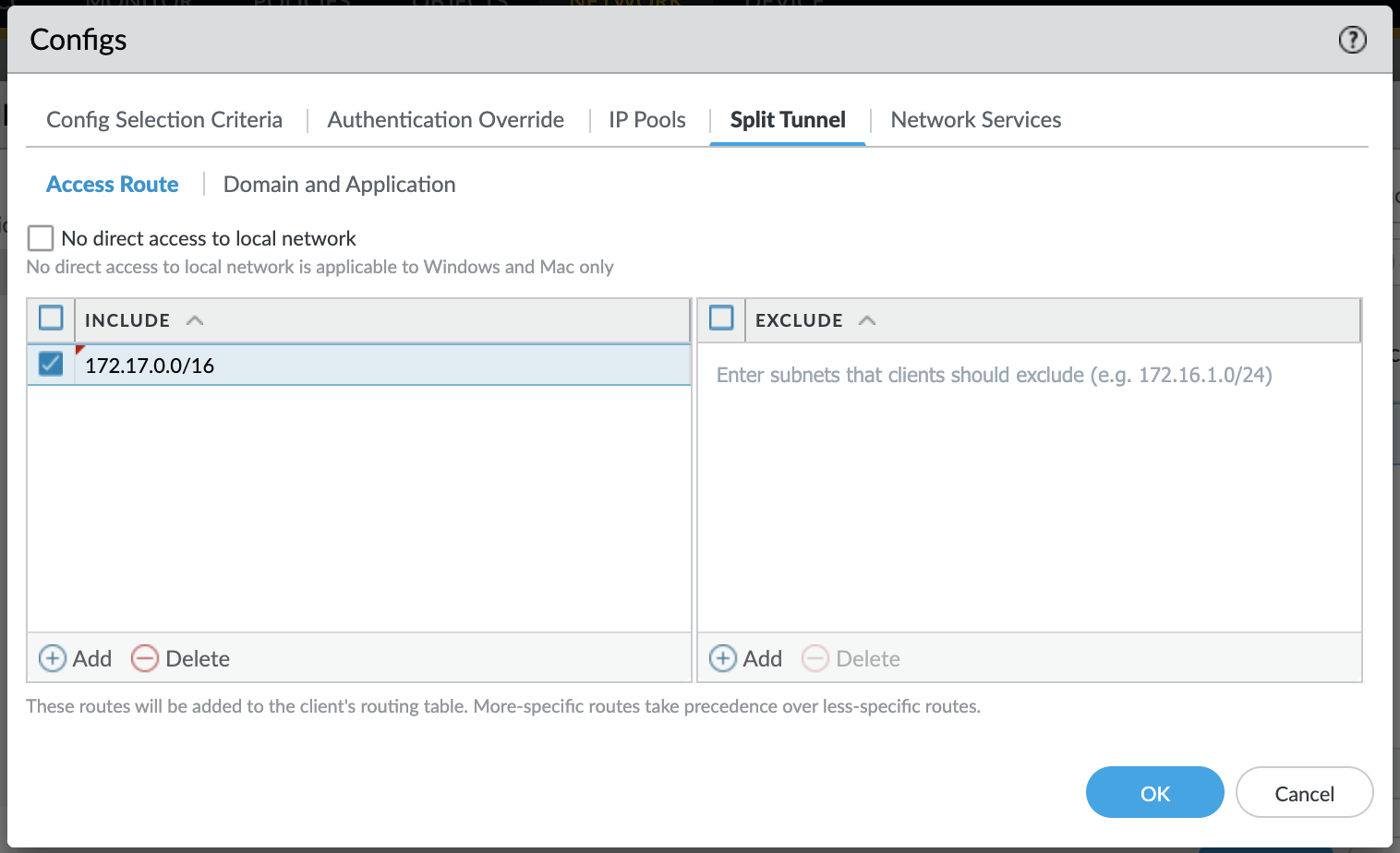Toggle the Include header select-all checkbox

pos(51,318)
